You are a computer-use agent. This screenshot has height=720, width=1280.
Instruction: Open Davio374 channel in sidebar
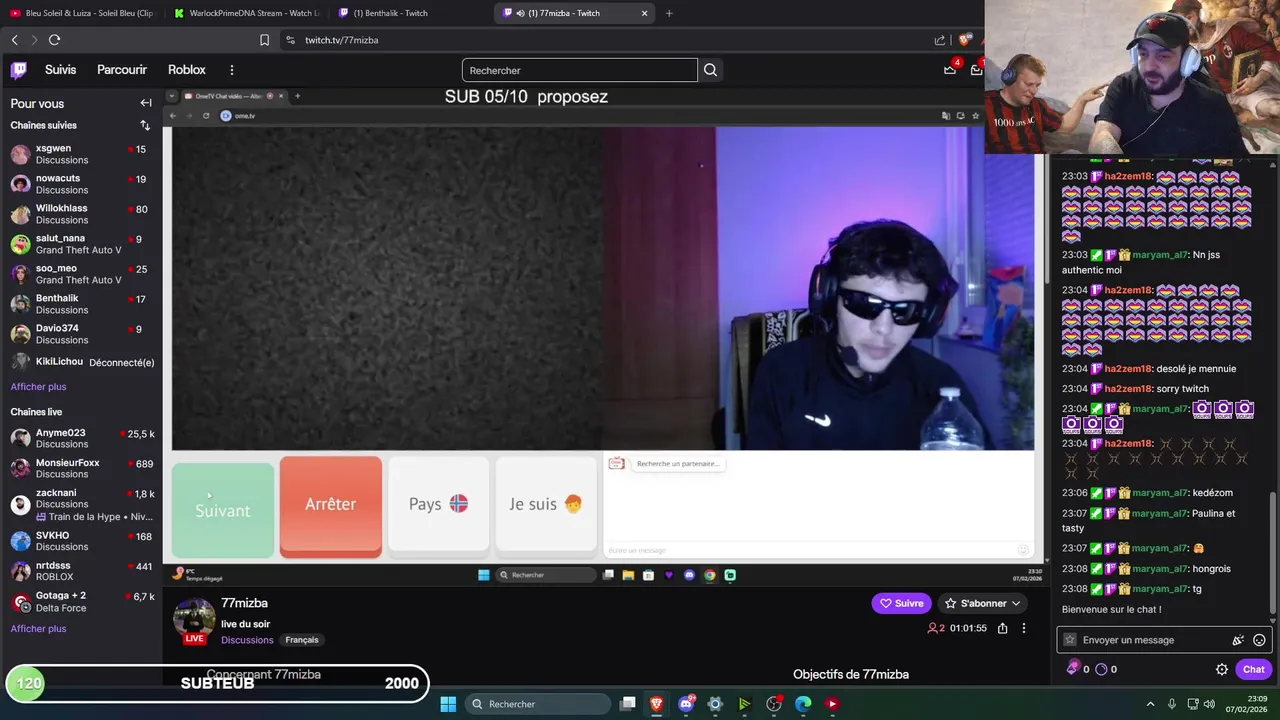[x=82, y=334]
